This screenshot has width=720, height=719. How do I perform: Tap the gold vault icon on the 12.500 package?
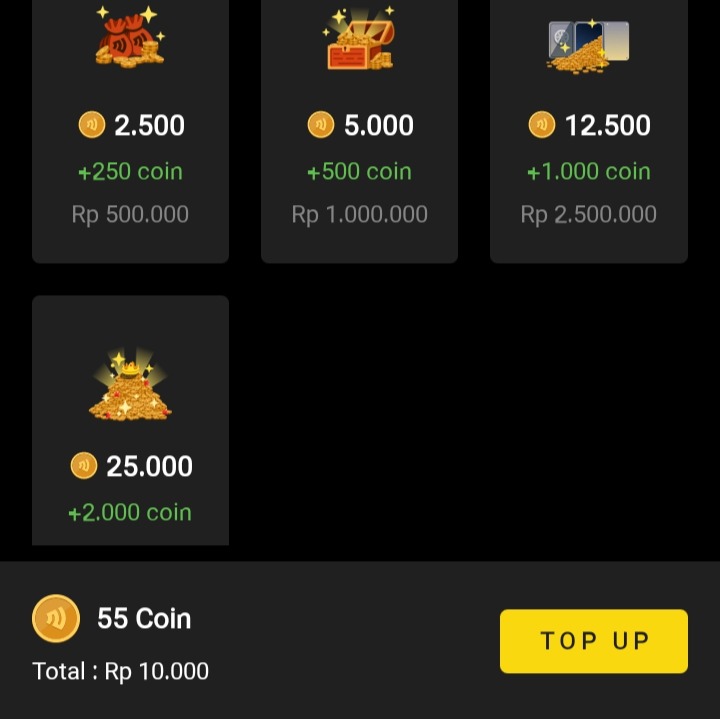[589, 46]
